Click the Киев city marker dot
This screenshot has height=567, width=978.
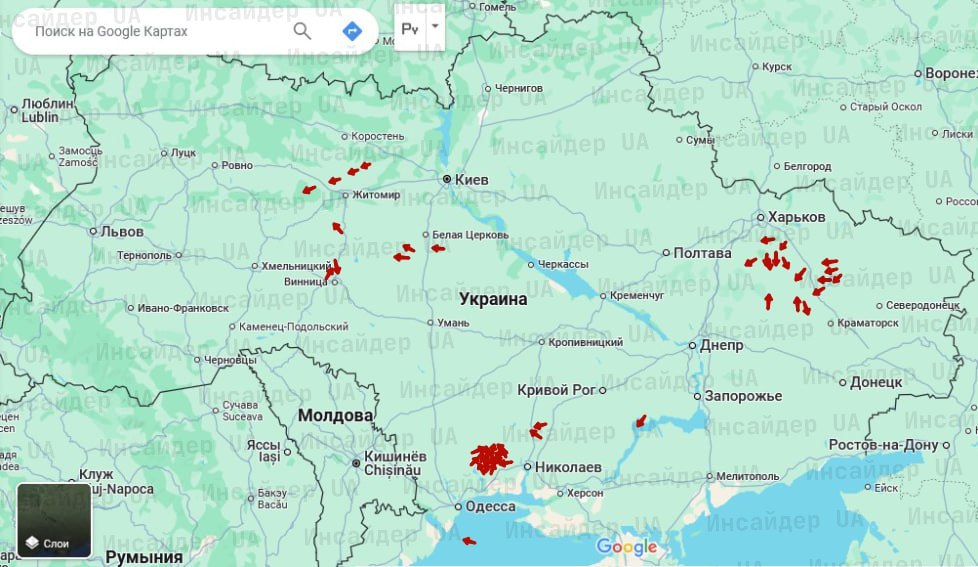tap(448, 179)
